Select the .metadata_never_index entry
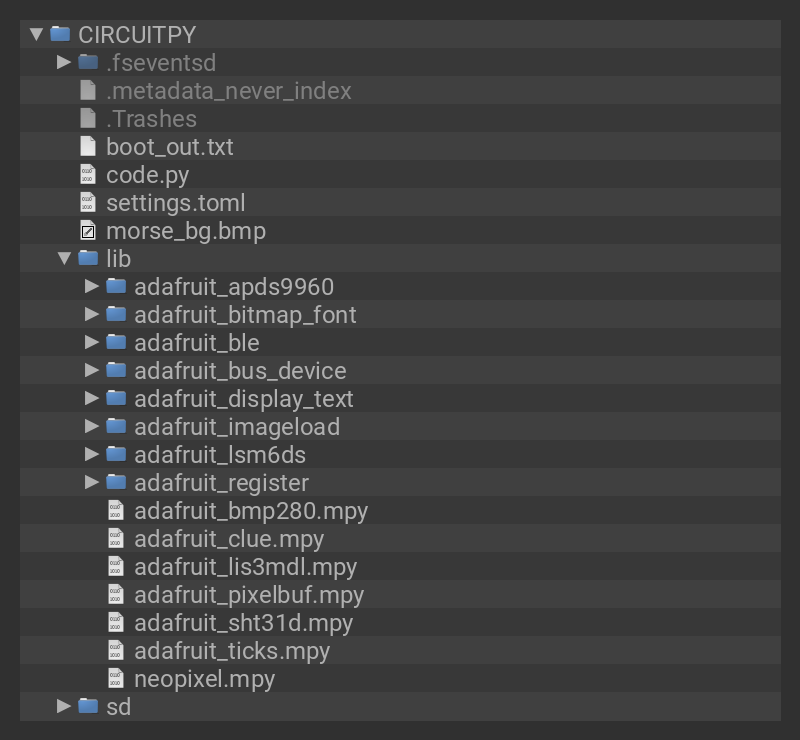800x740 pixels. pos(228,91)
